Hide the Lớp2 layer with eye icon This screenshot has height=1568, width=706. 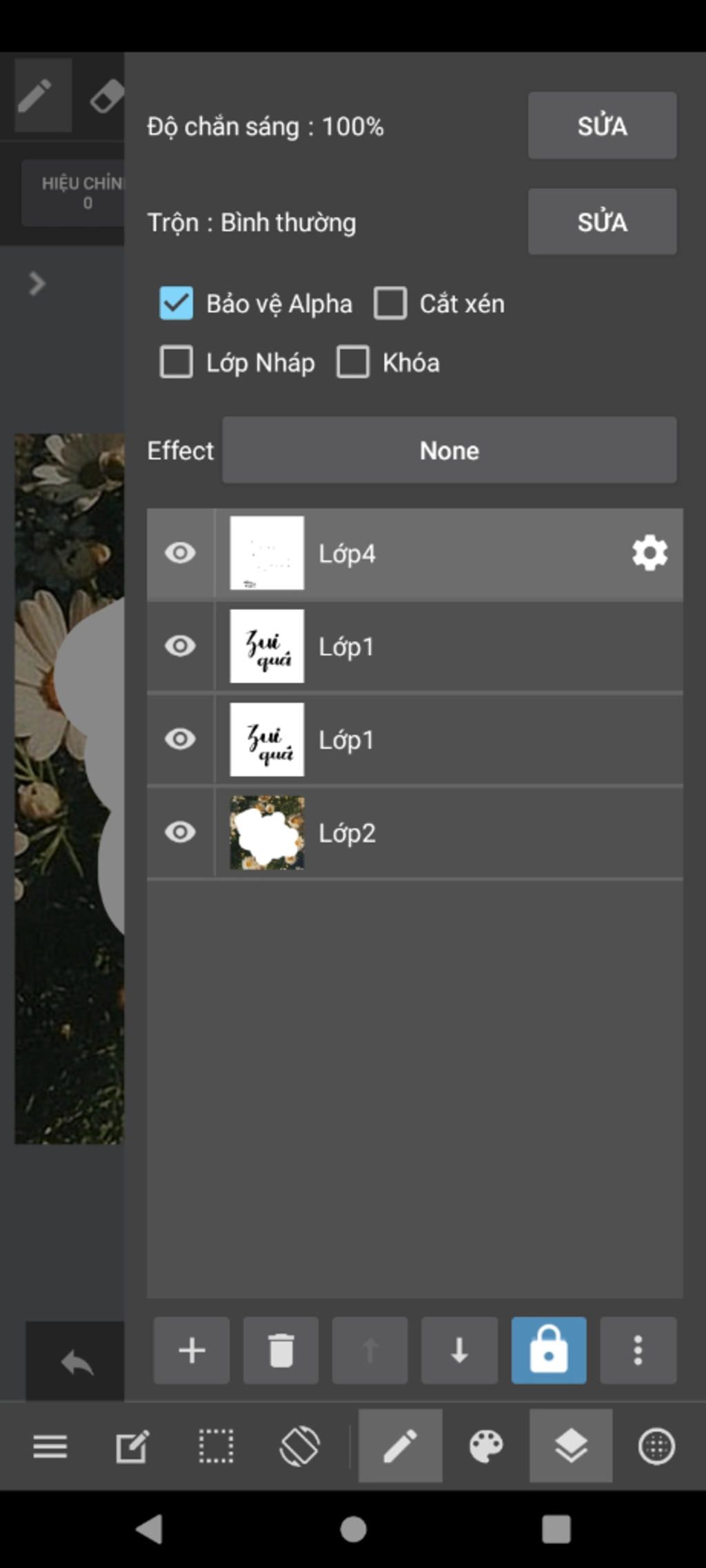[181, 833]
